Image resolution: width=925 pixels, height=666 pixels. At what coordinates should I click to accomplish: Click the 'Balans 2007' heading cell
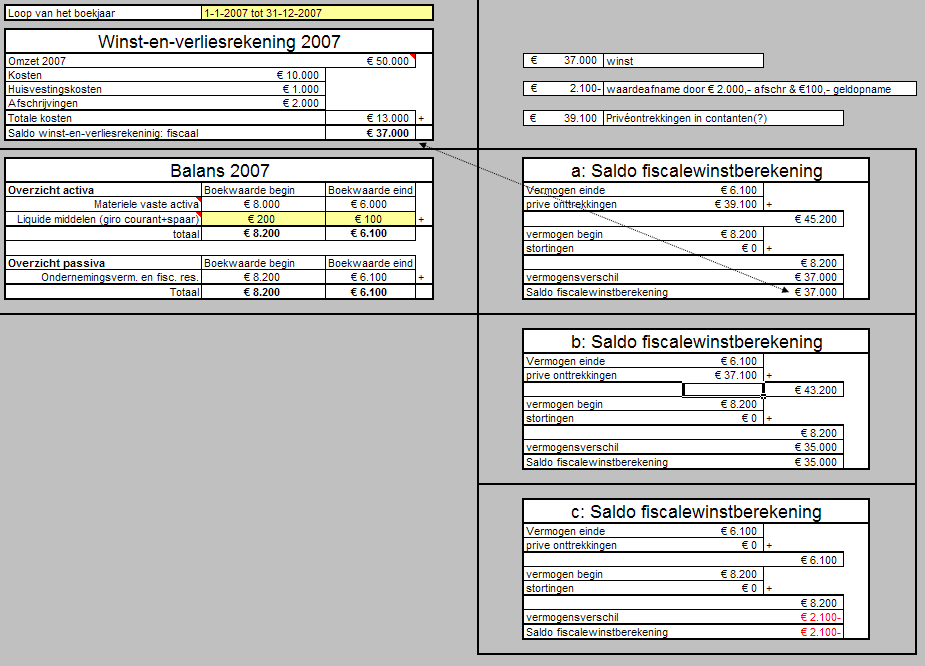tap(219, 171)
